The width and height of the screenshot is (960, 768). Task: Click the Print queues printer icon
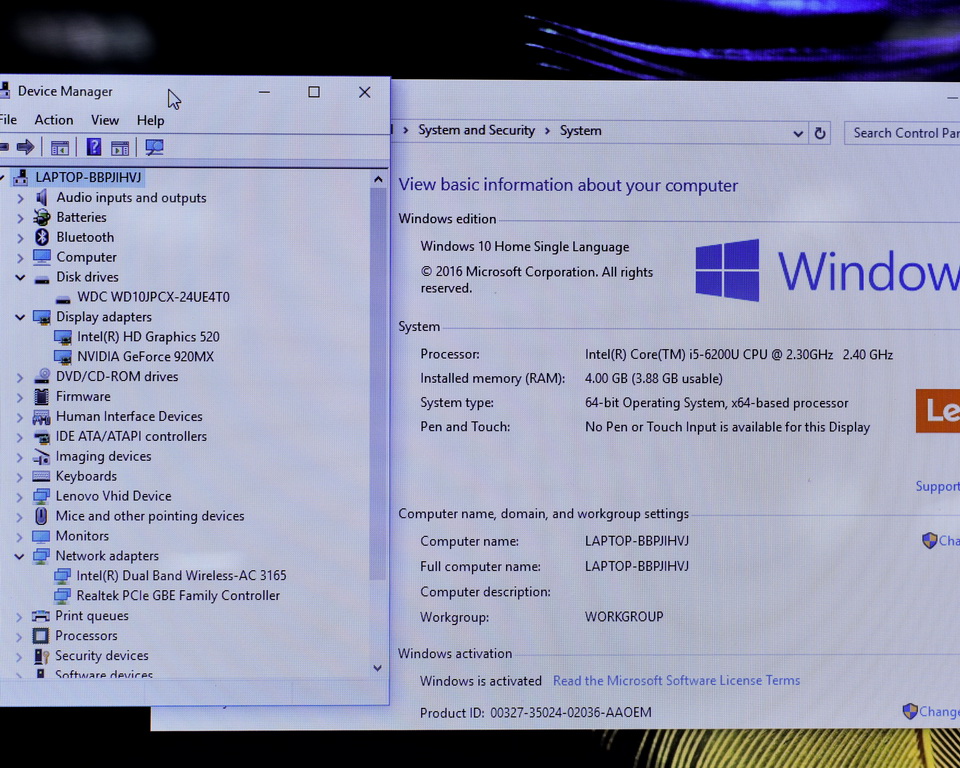(x=40, y=616)
